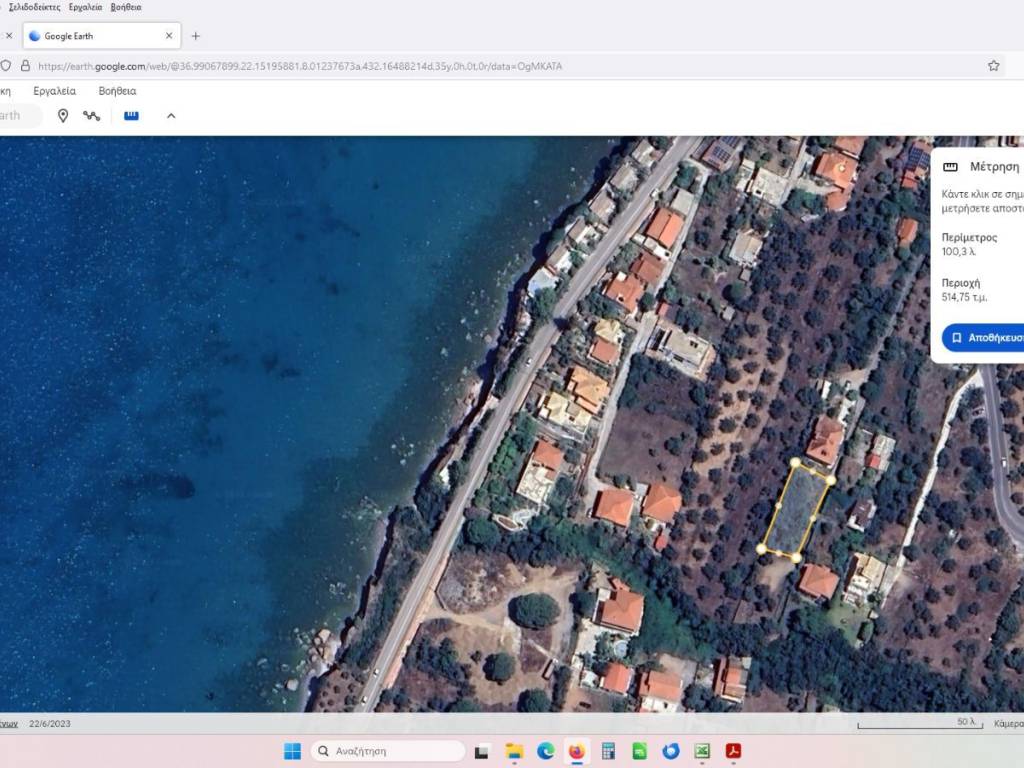This screenshot has width=1024, height=768.
Task: Open a new browser tab
Action: (x=195, y=36)
